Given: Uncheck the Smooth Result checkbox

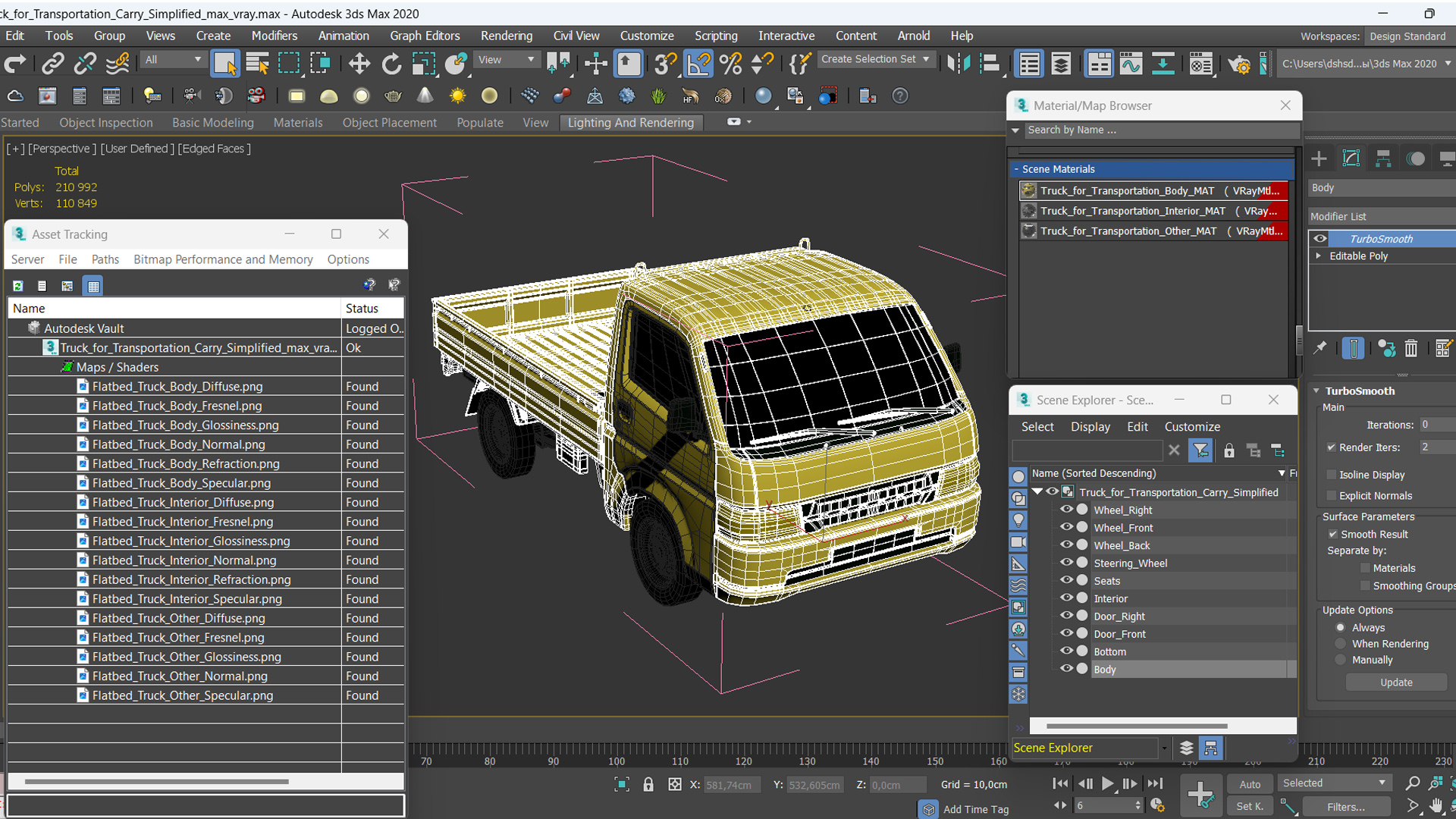Looking at the screenshot, I should (x=1332, y=534).
